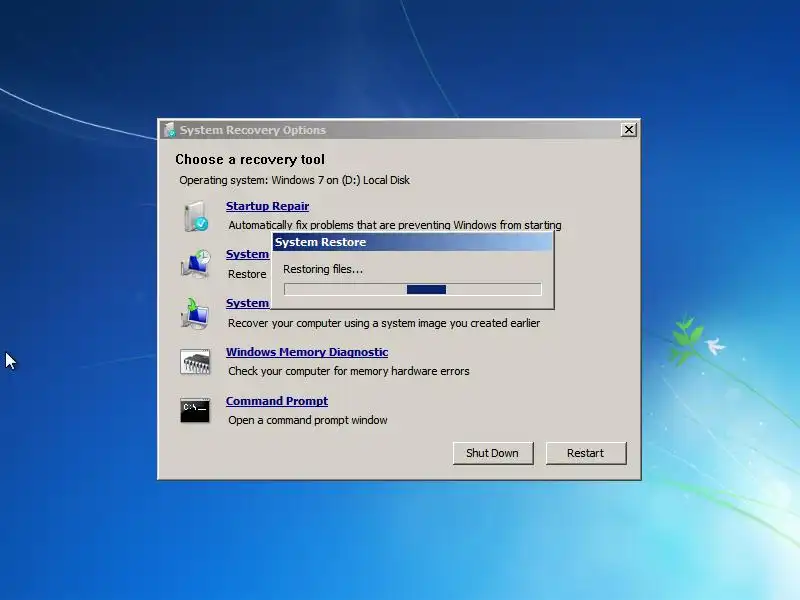Click the partially hidden System Image Recovery link
800x600 pixels.
[x=247, y=303]
